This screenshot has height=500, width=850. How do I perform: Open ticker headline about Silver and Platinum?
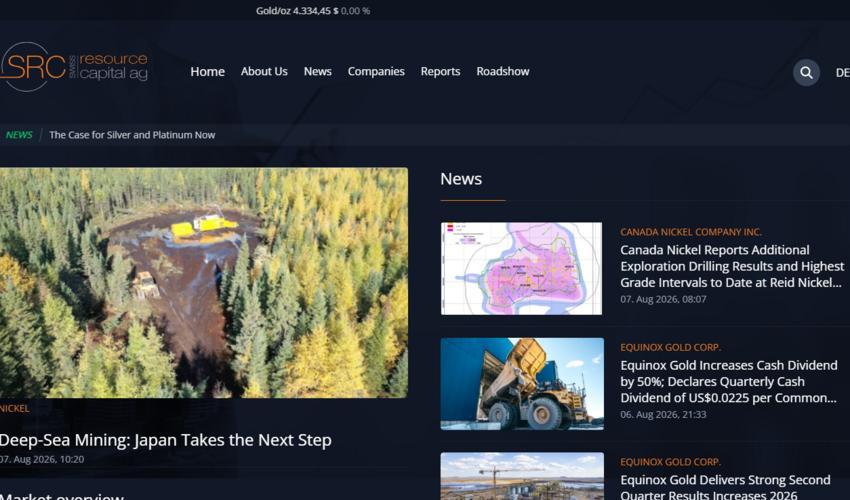[x=132, y=135]
